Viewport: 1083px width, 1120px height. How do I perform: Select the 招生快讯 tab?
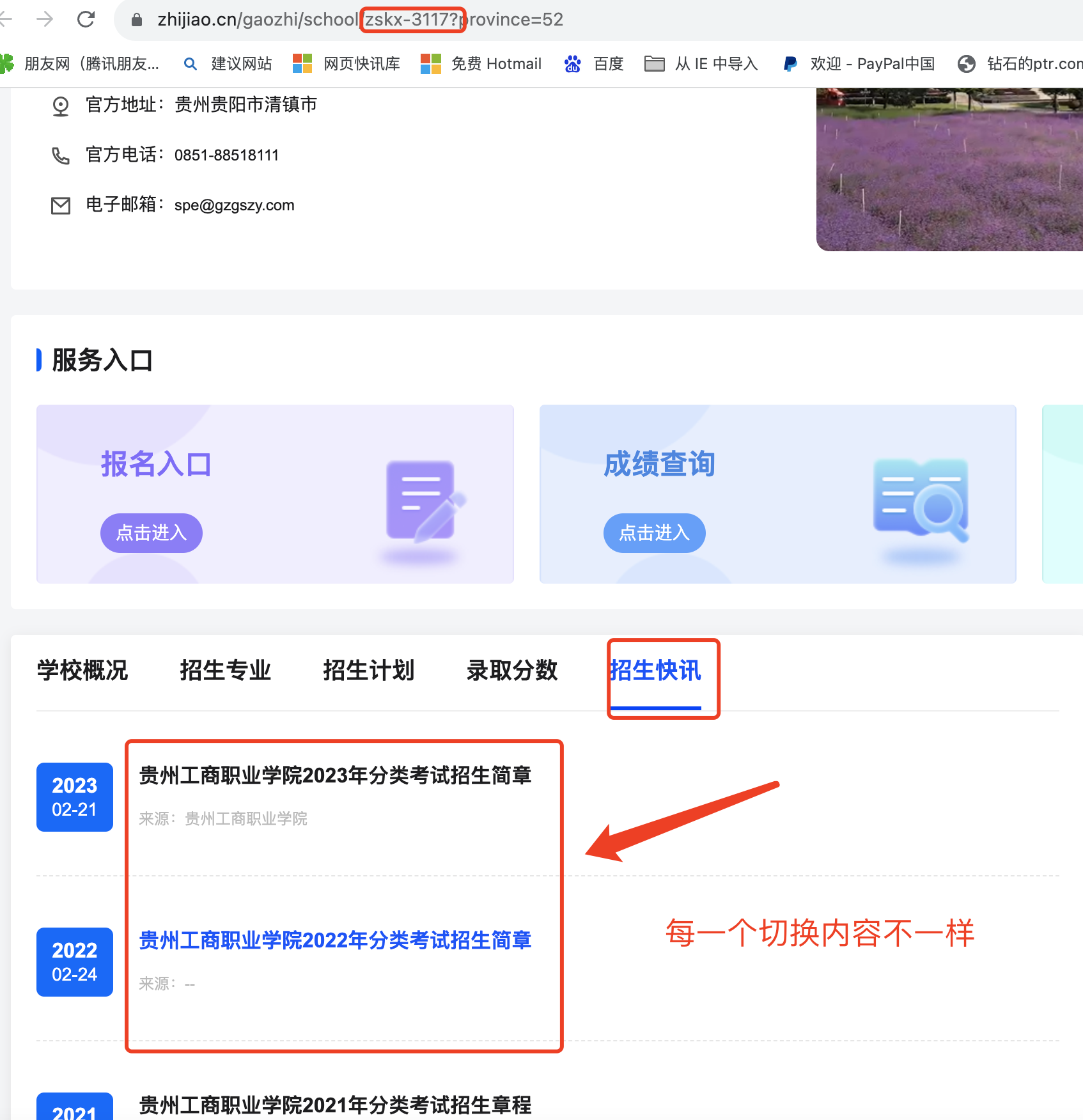pyautogui.click(x=655, y=671)
